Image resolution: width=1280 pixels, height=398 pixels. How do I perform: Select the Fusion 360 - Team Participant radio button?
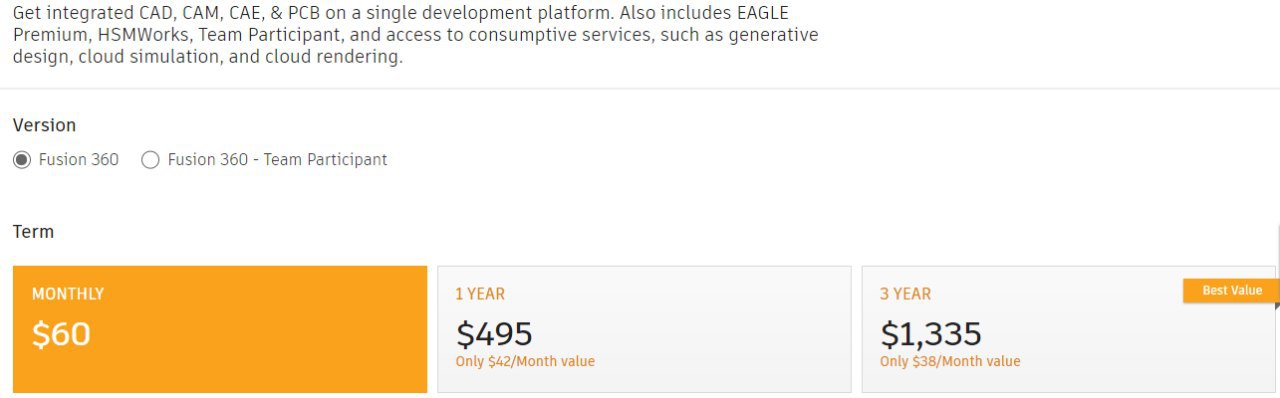pyautogui.click(x=150, y=160)
